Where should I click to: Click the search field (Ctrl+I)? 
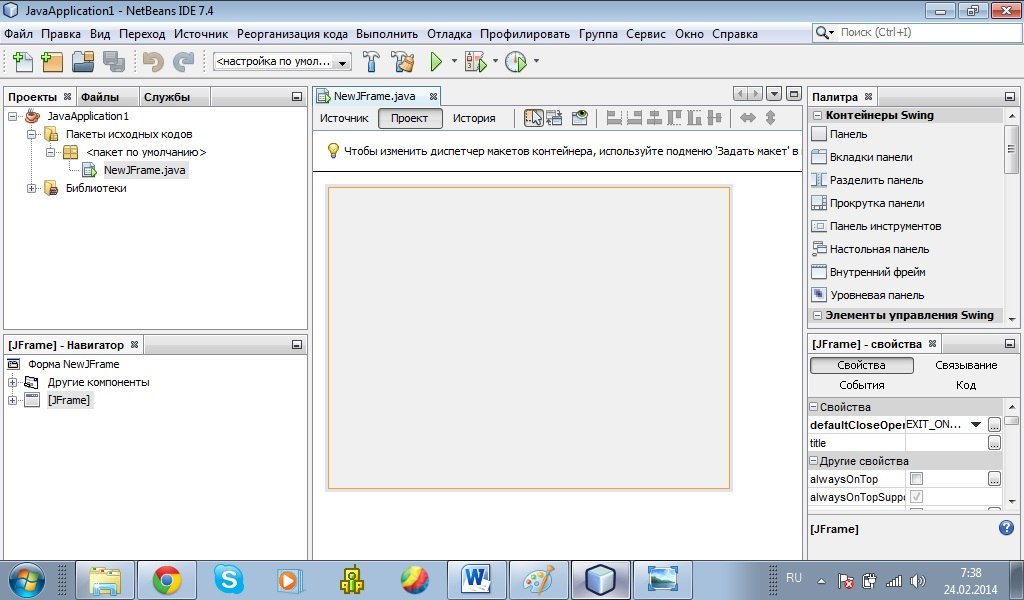928,32
